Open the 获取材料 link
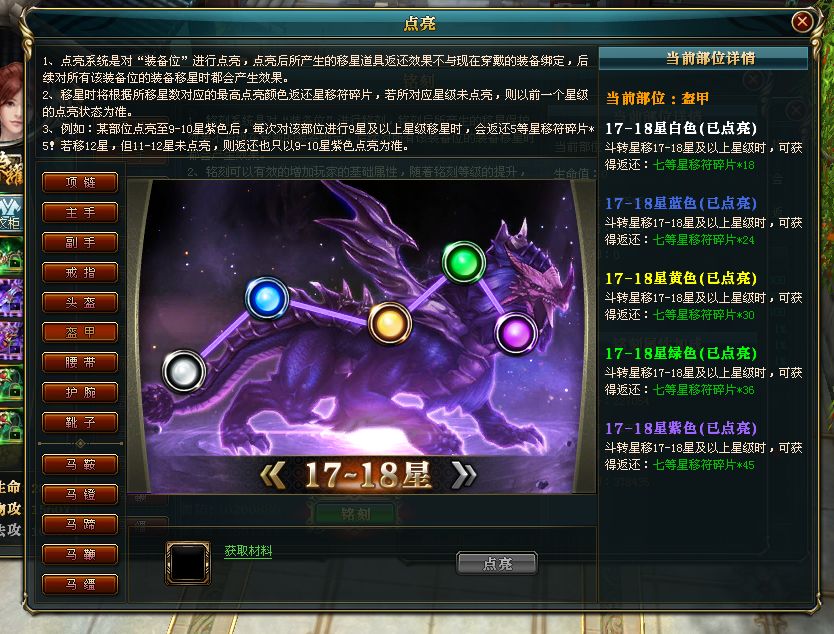The image size is (834, 634). click(248, 550)
